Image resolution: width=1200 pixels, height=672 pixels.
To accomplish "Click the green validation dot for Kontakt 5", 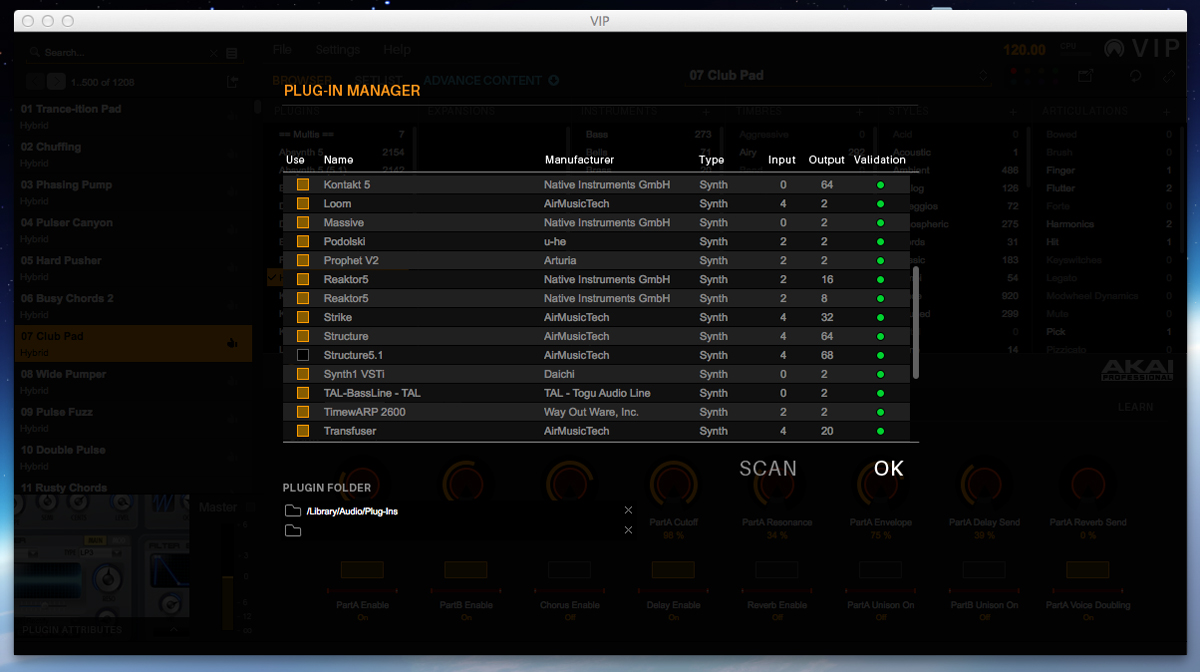I will point(881,185).
